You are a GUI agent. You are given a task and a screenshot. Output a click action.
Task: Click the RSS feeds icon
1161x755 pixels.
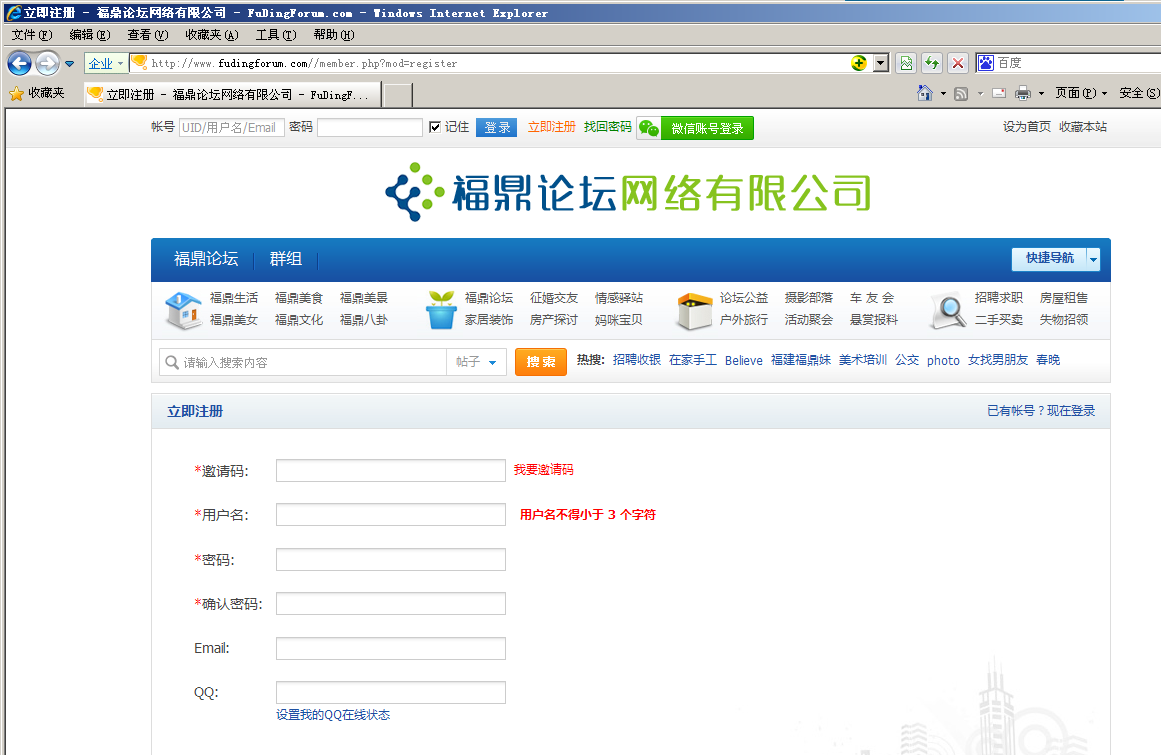961,93
